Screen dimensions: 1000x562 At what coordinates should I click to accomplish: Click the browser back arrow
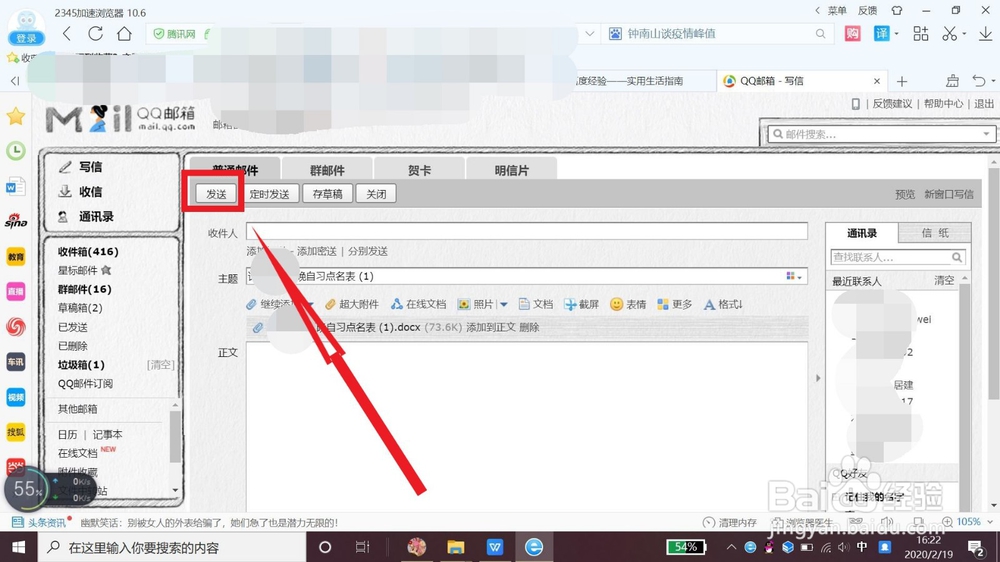(67, 34)
